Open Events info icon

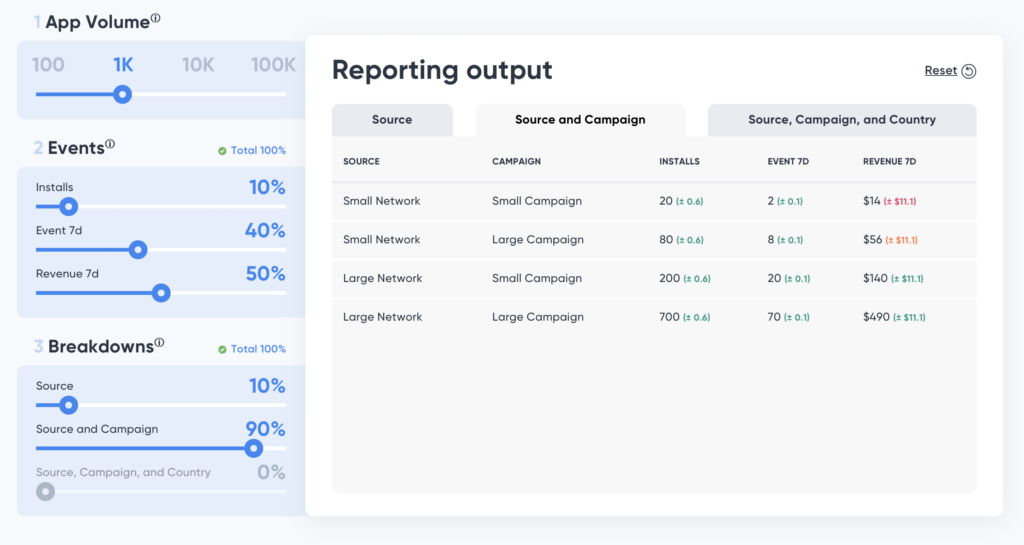110,144
